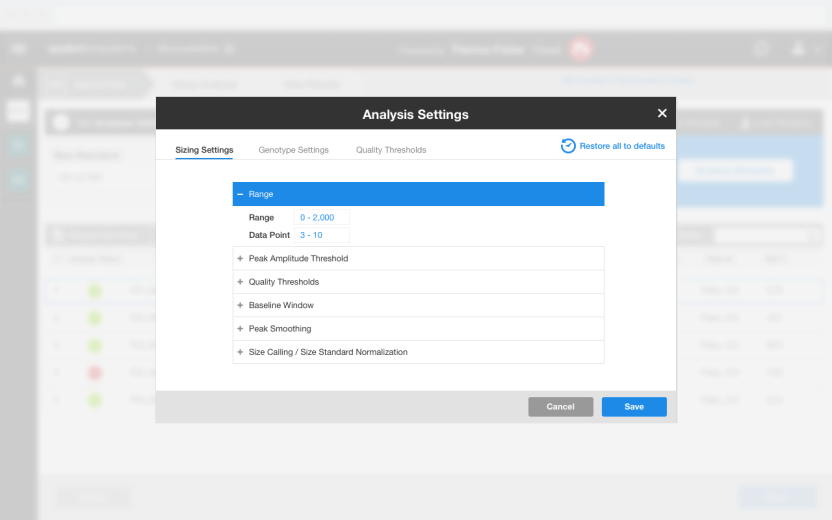This screenshot has height=520, width=832.
Task: Click Restore all to defaults link
Action: pos(622,146)
